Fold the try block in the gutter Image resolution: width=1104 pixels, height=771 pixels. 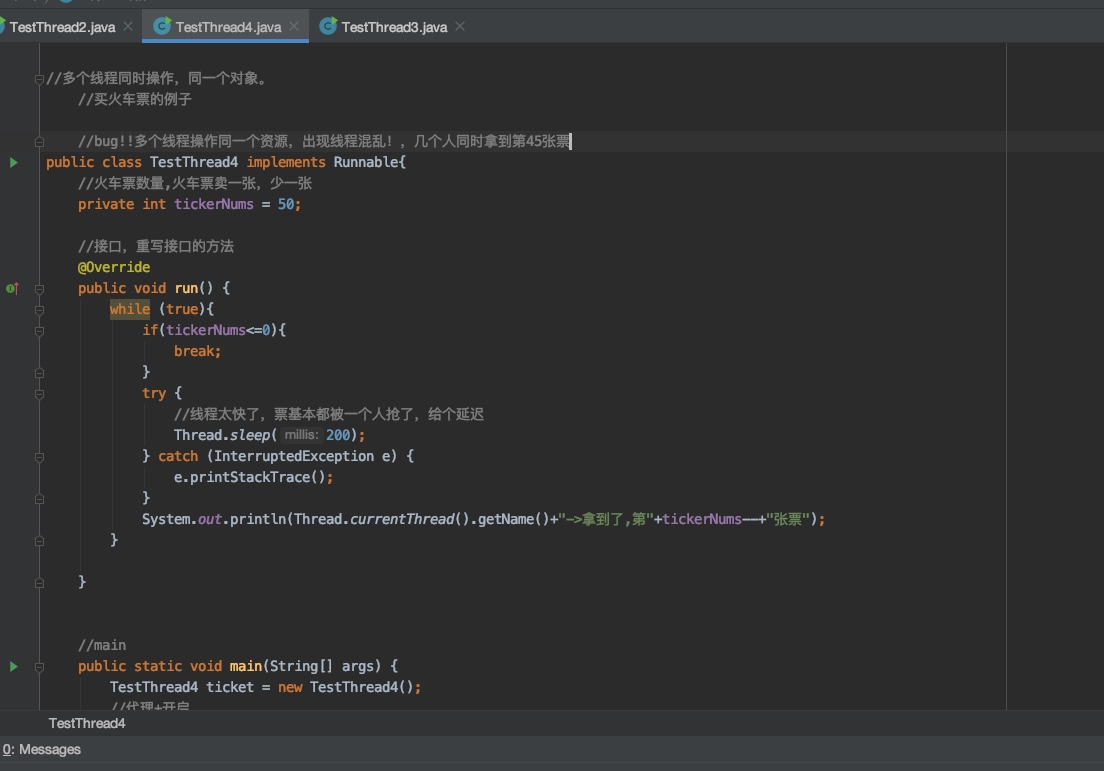pos(39,393)
